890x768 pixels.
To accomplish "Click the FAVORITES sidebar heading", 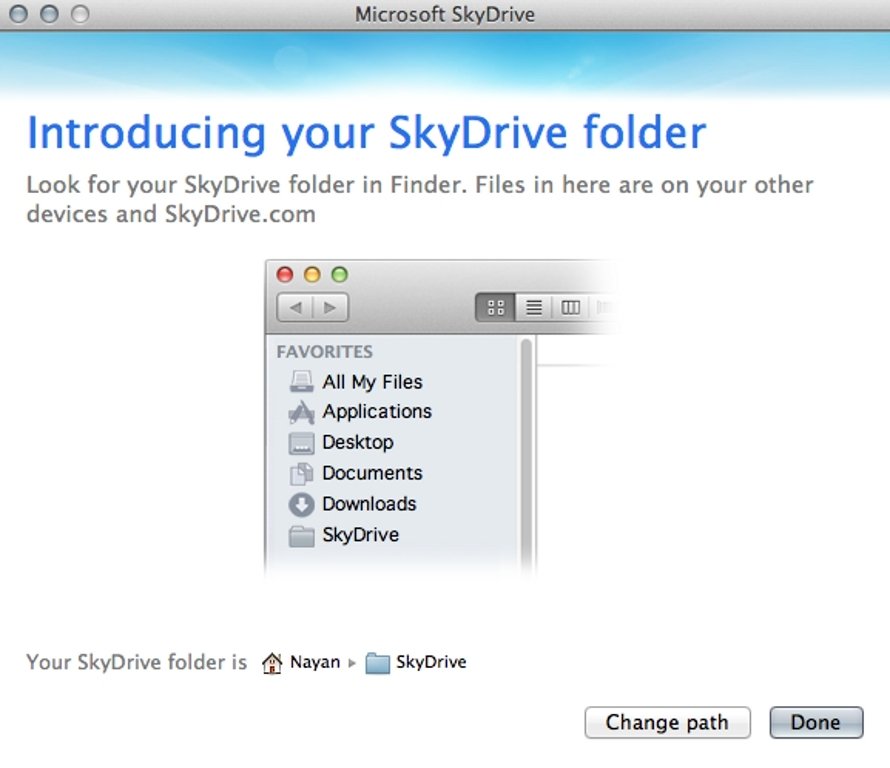I will [325, 352].
